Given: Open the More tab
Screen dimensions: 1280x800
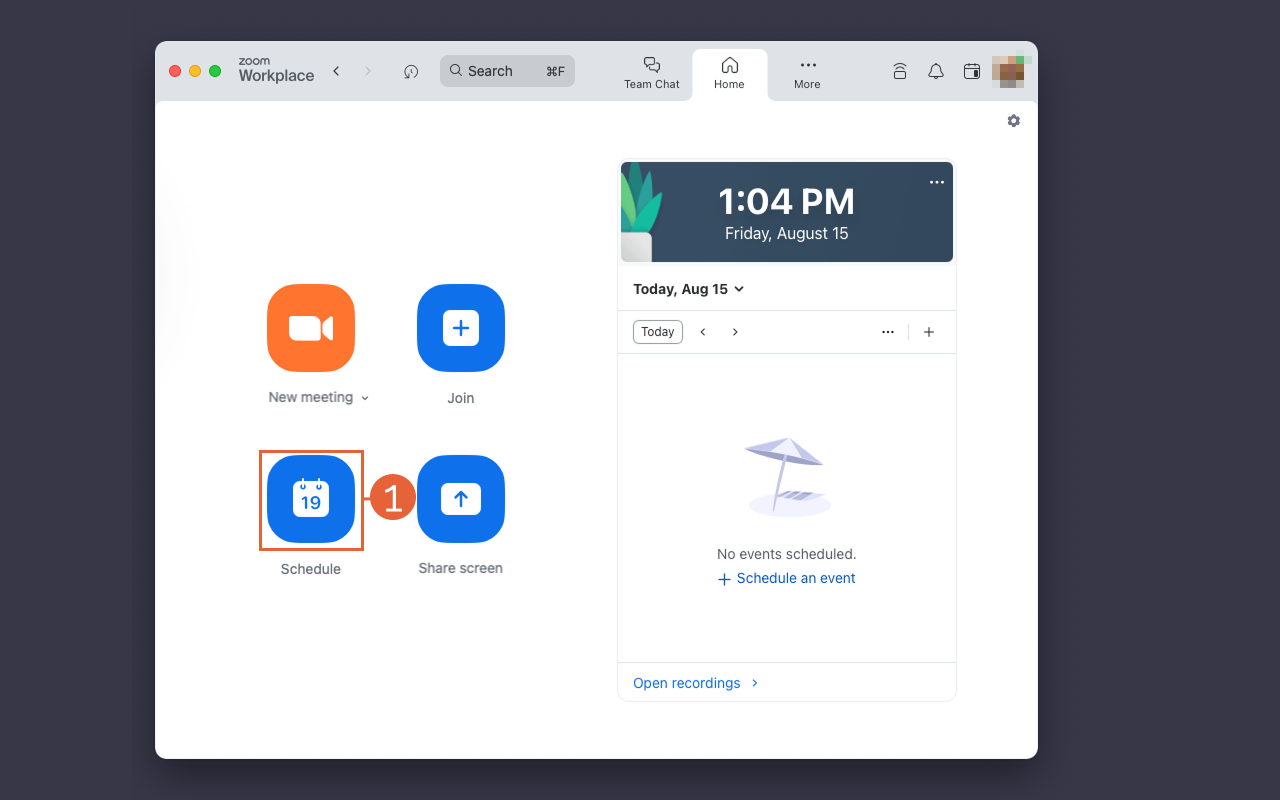Looking at the screenshot, I should [x=806, y=71].
